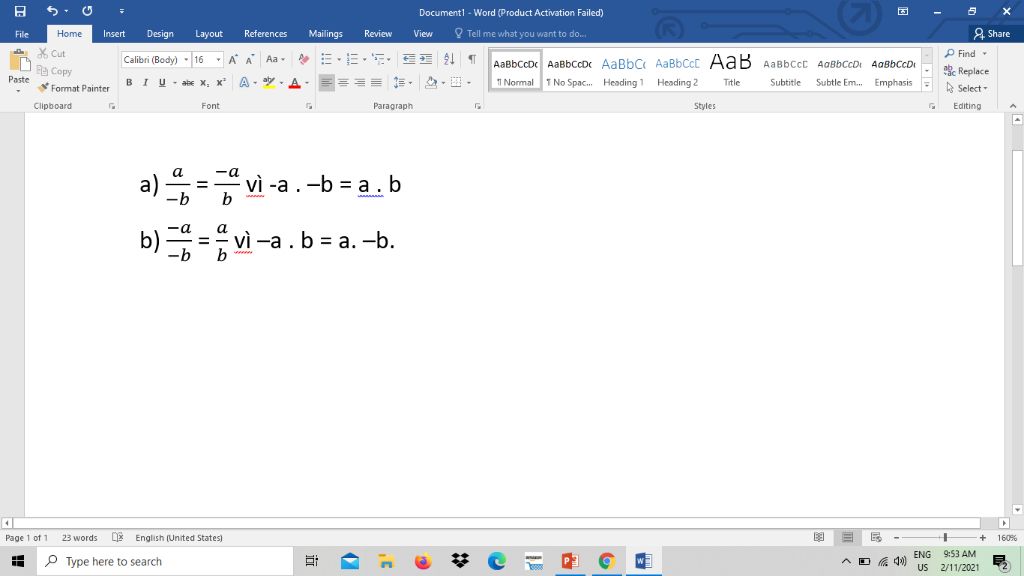This screenshot has width=1024, height=576.
Task: Switch to the References tab
Action: 265,33
